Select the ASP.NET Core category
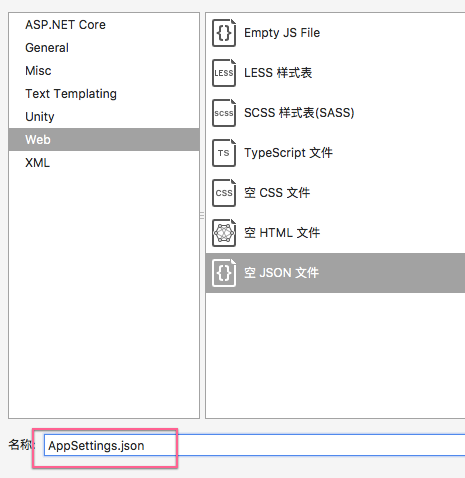 (x=104, y=25)
